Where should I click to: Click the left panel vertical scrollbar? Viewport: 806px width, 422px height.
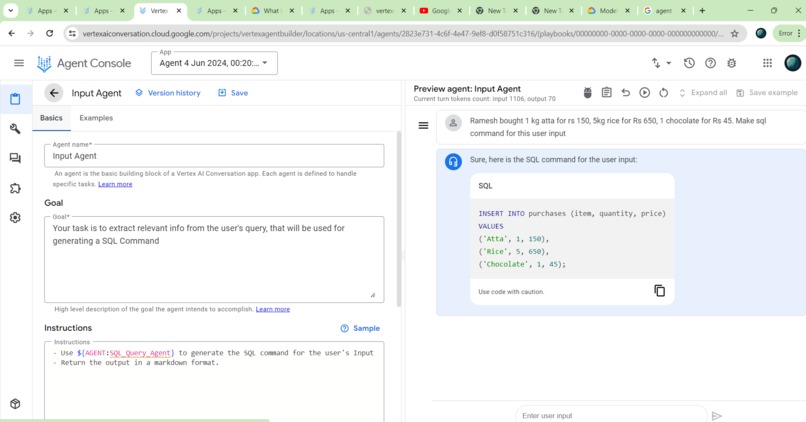398,219
